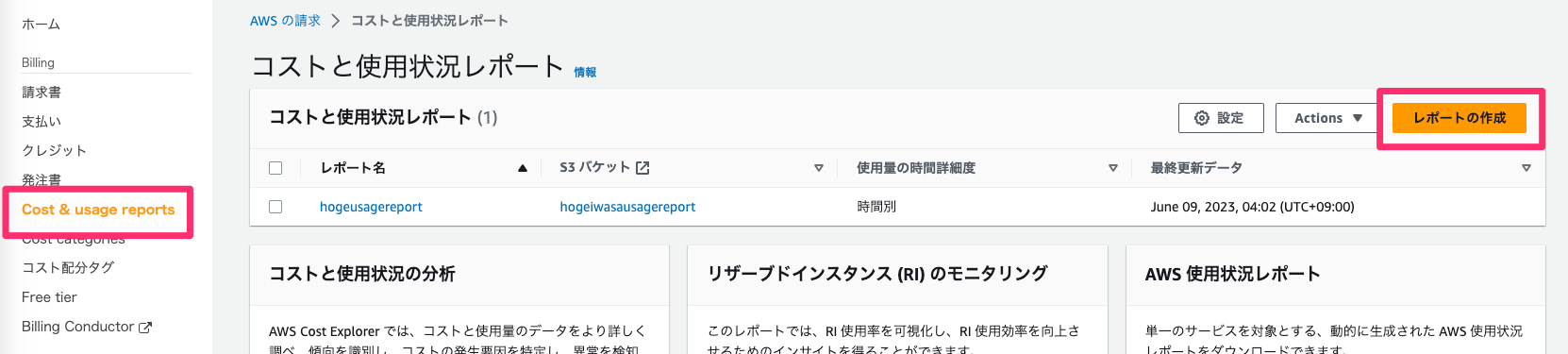Open the 設定 gear button
The image size is (1568, 354).
point(1220,118)
